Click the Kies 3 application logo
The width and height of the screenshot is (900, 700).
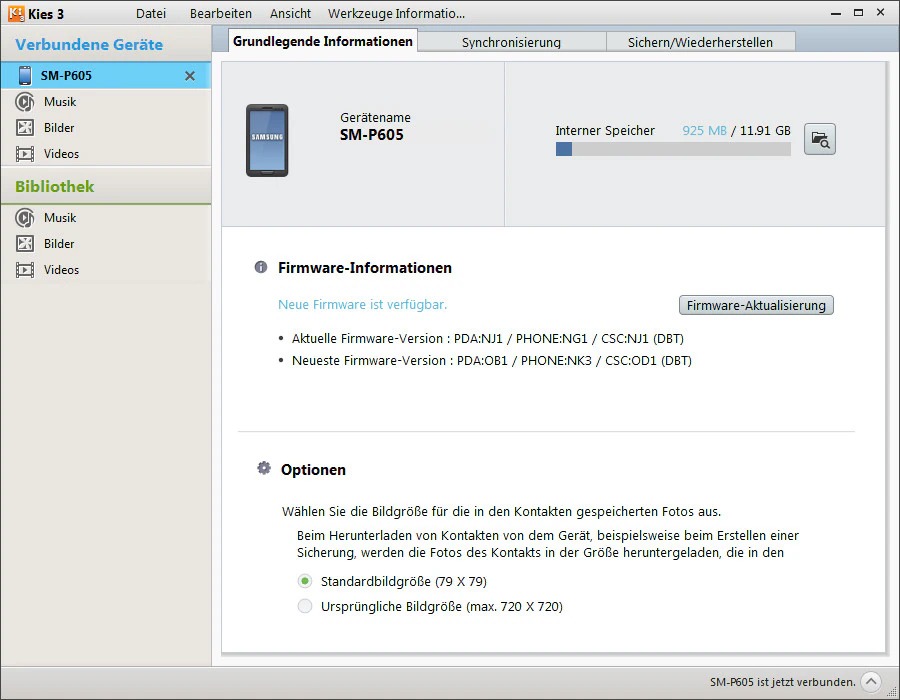click(x=16, y=14)
